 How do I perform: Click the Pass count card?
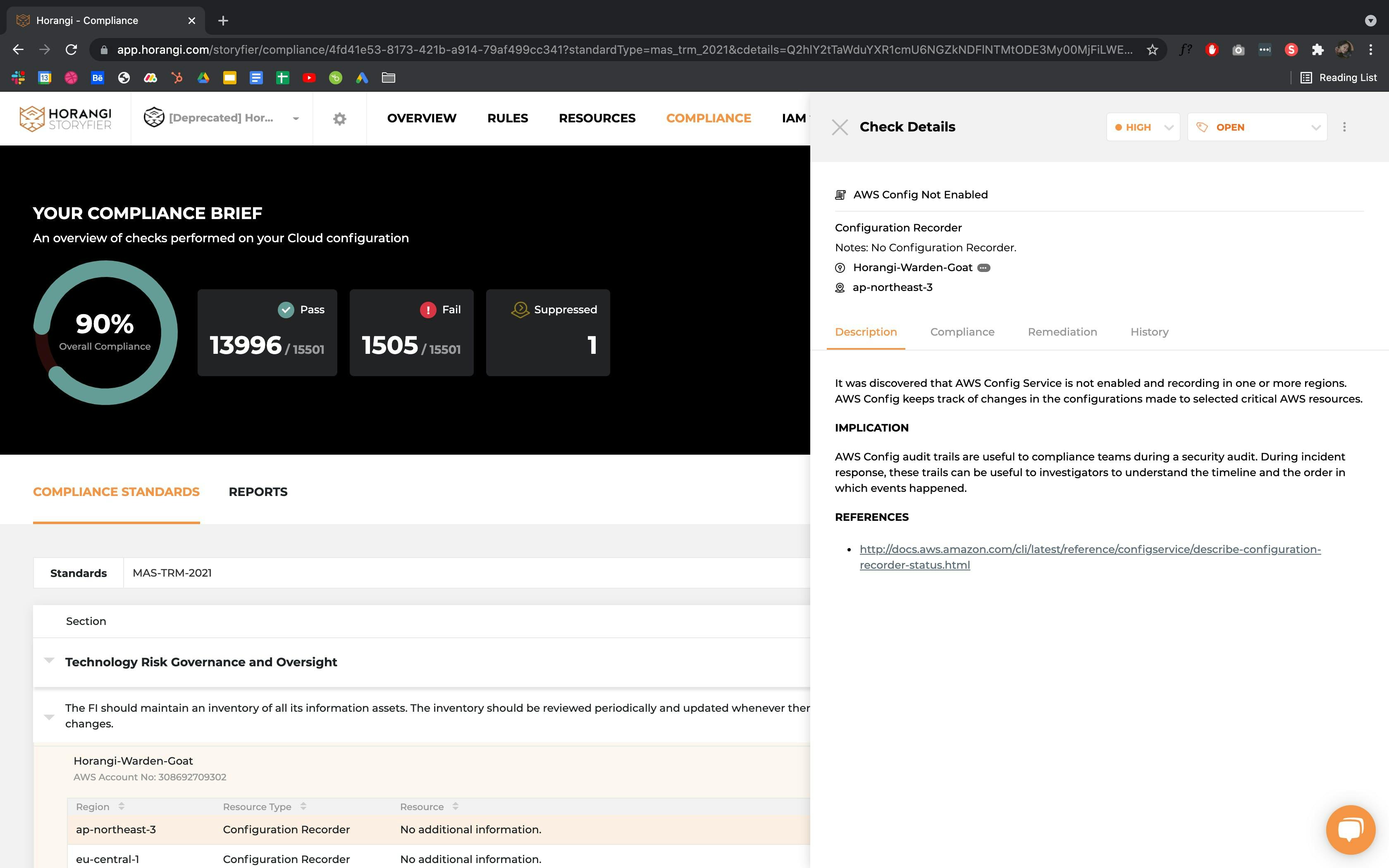(267, 332)
